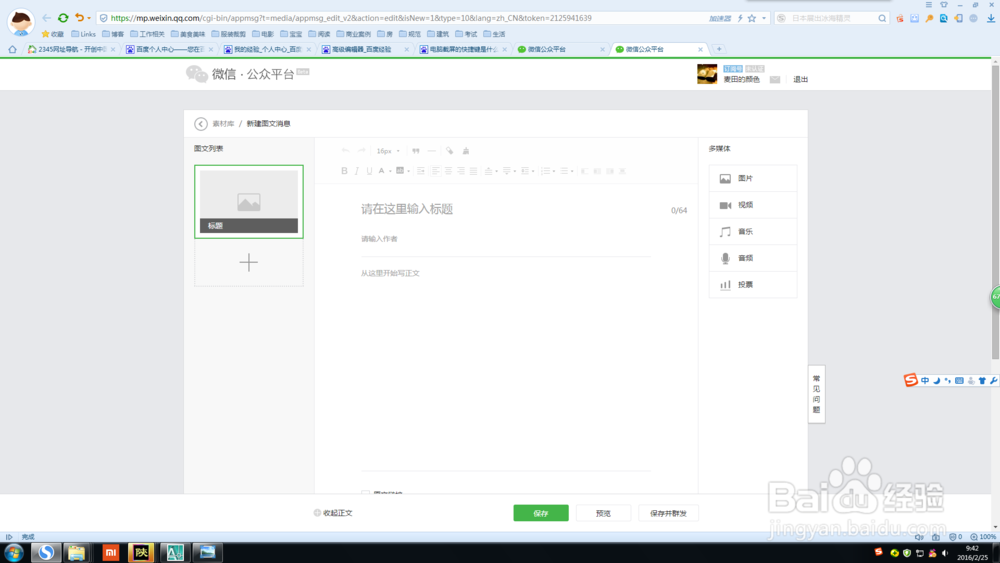The image size is (1000, 563).
Task: Align text left in editor toolbar
Action: [436, 171]
